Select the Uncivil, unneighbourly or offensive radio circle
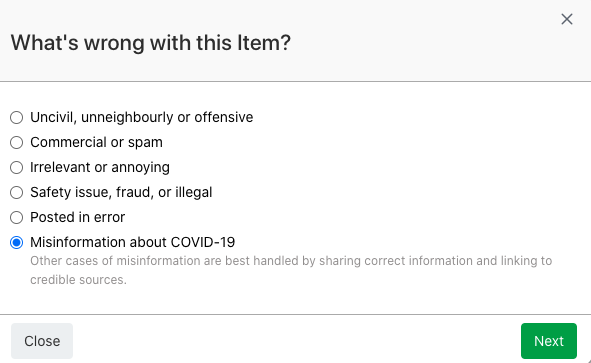 coord(17,117)
